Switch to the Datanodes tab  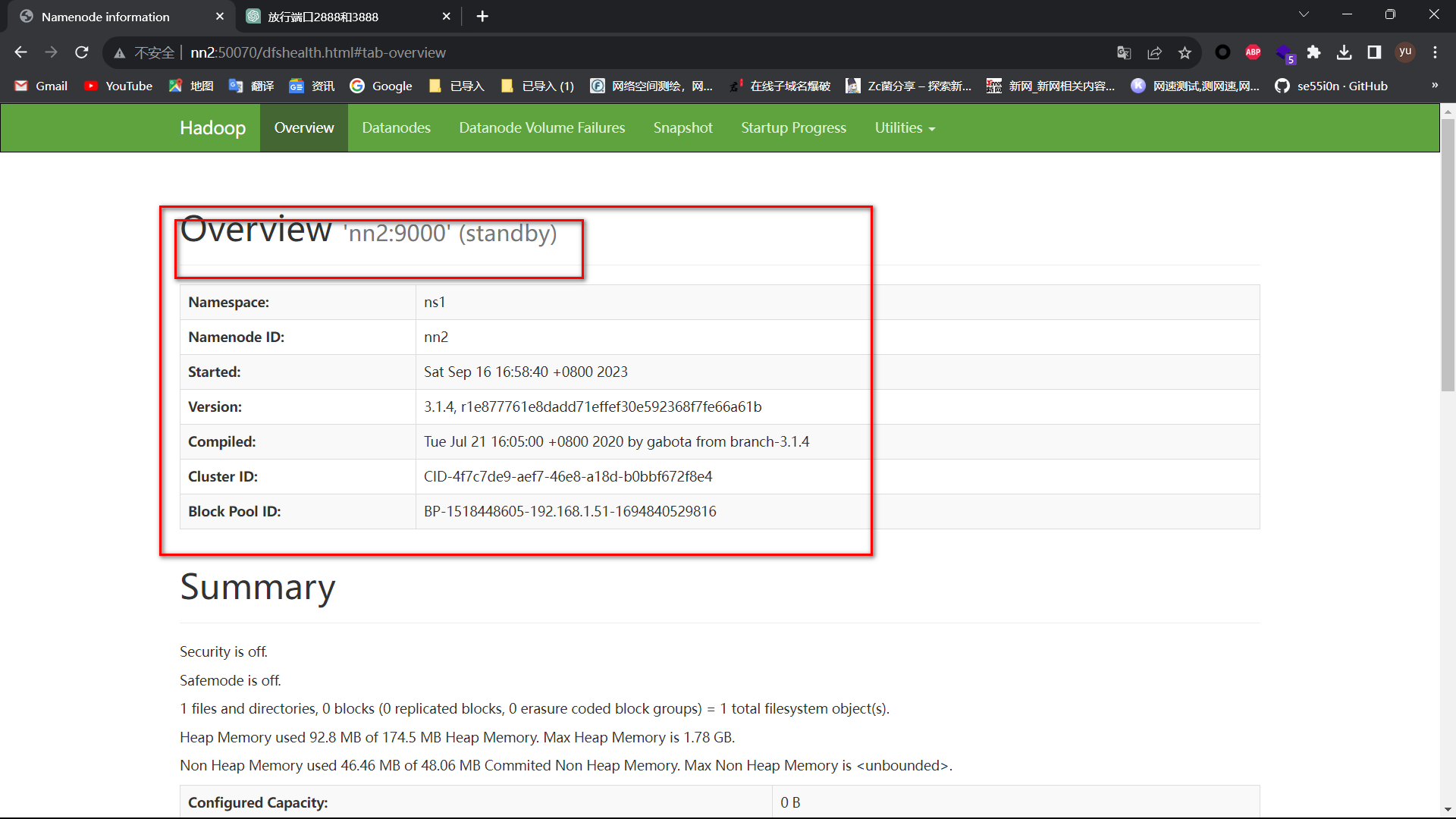coord(396,127)
